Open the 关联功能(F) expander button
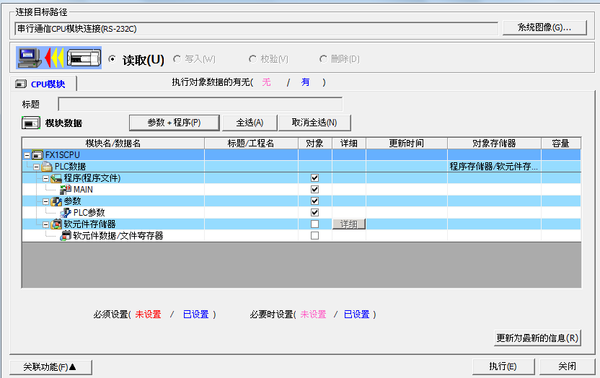The image size is (600, 378). click(51, 367)
